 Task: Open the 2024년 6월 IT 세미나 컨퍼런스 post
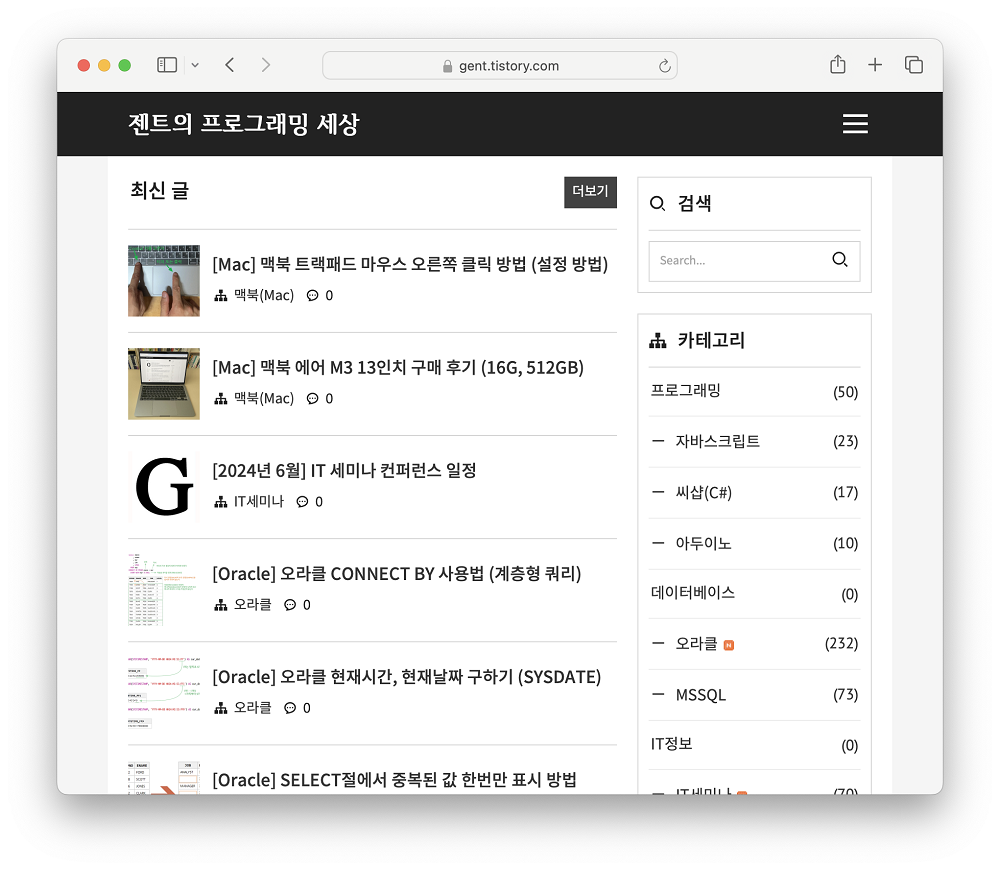344,471
